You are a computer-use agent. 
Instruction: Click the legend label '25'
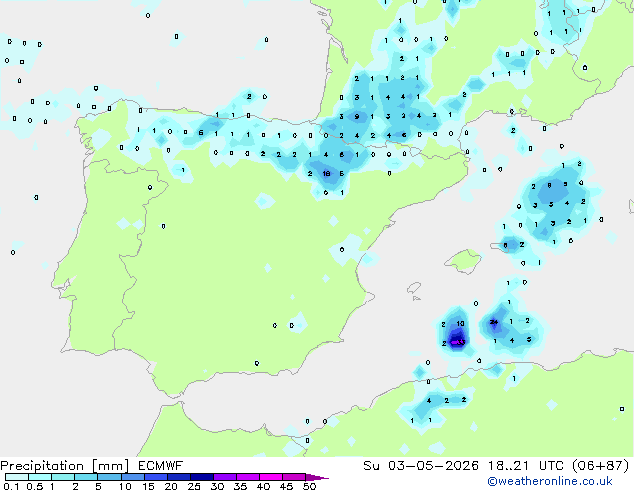click(194, 486)
